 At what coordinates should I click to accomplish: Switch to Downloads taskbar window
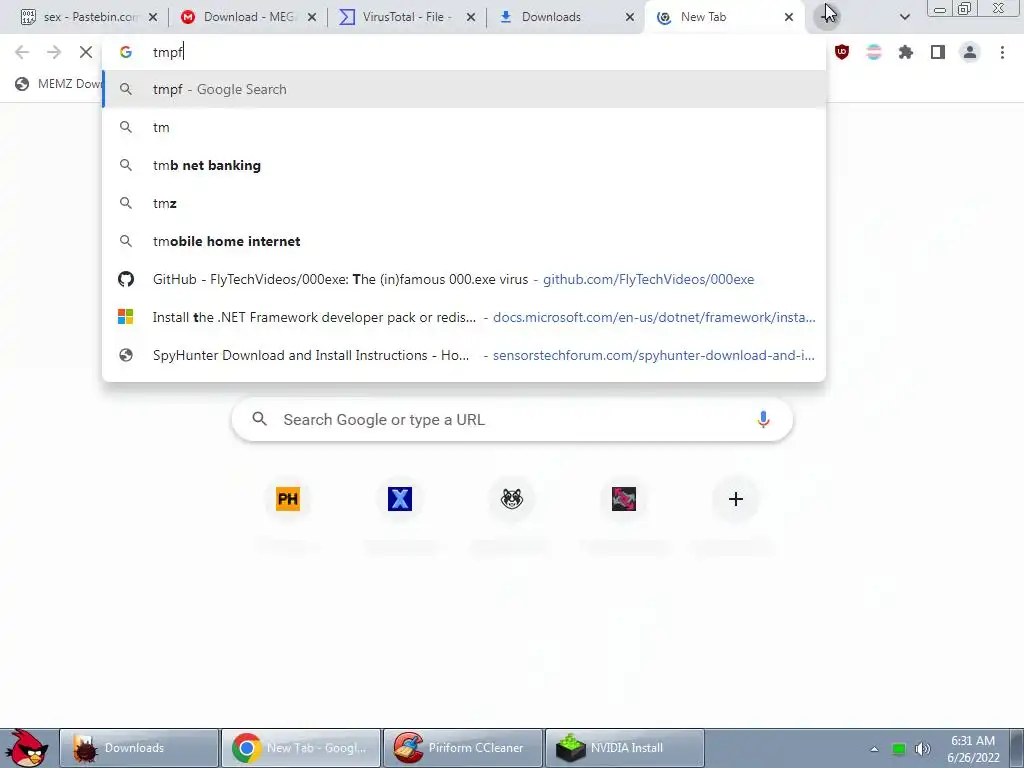tap(139, 748)
